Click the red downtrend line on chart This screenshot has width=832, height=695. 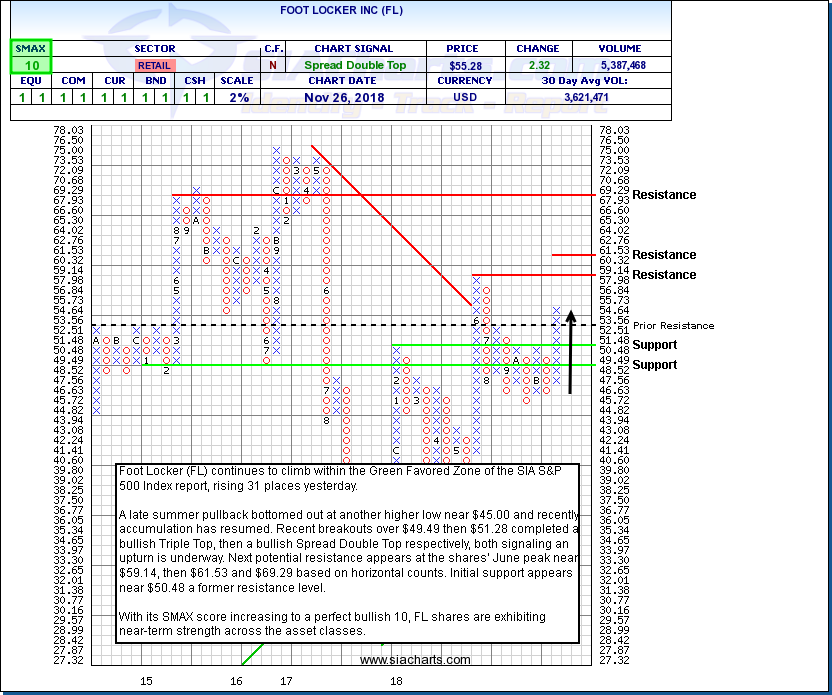coord(390,225)
